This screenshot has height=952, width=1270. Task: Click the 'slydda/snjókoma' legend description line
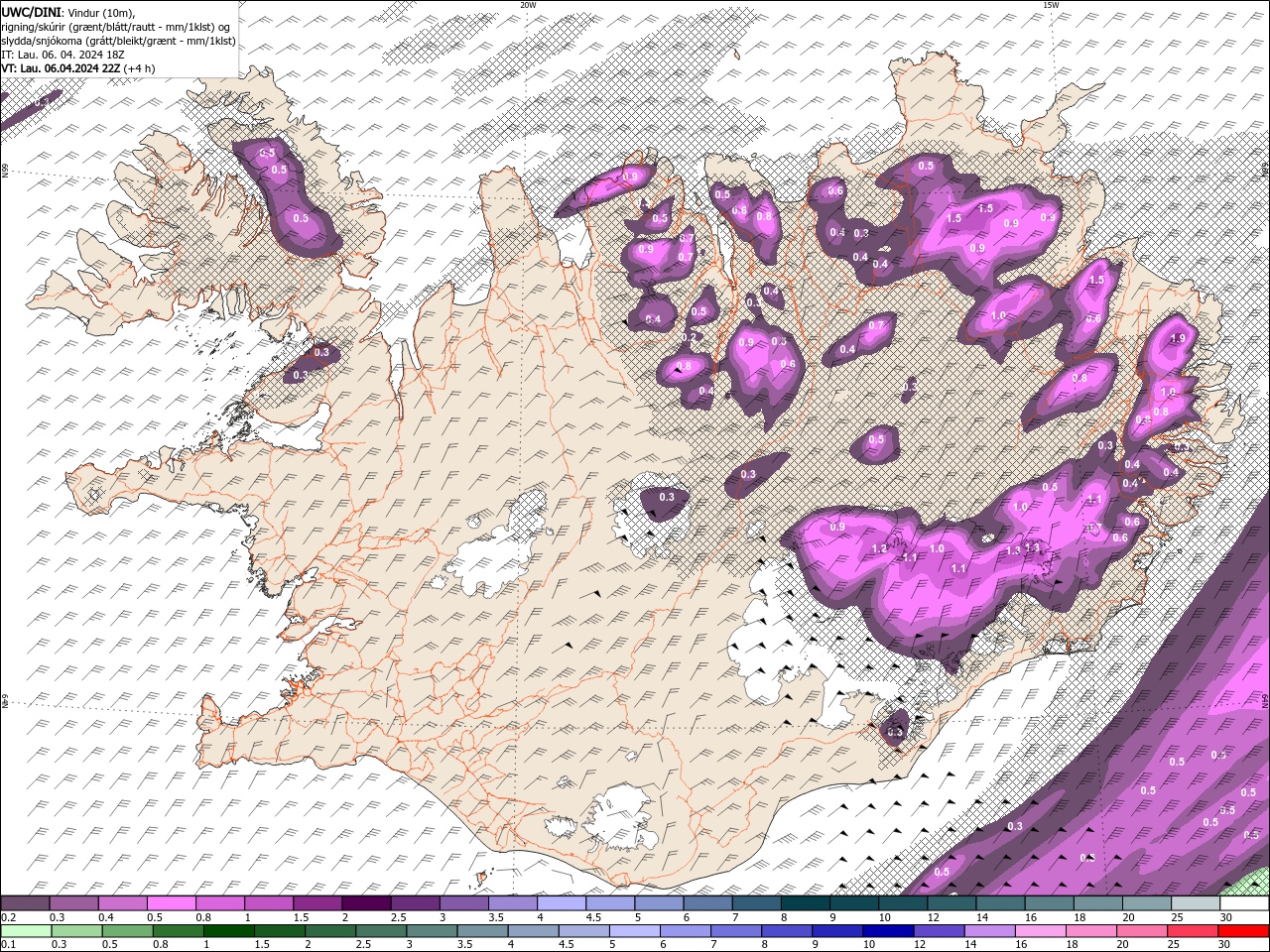click(118, 41)
